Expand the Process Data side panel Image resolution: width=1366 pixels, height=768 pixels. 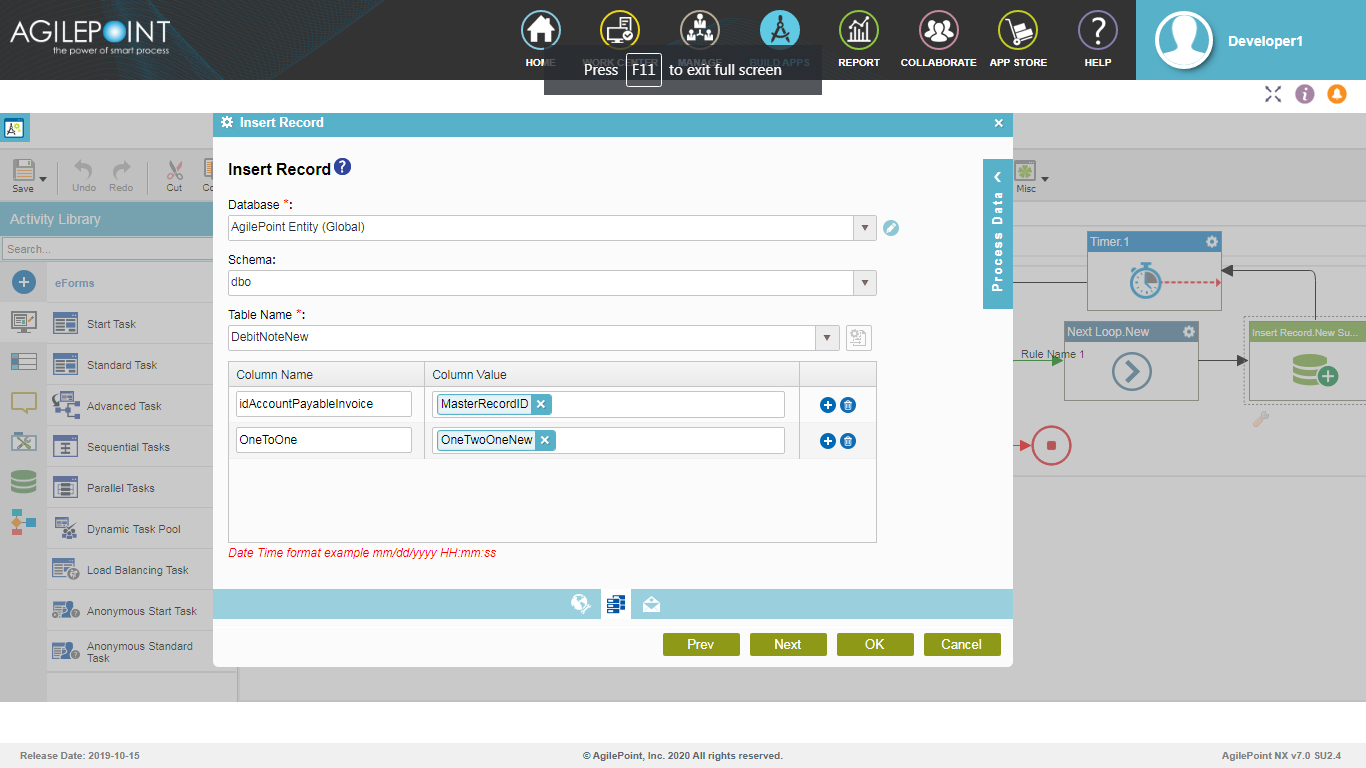click(997, 234)
